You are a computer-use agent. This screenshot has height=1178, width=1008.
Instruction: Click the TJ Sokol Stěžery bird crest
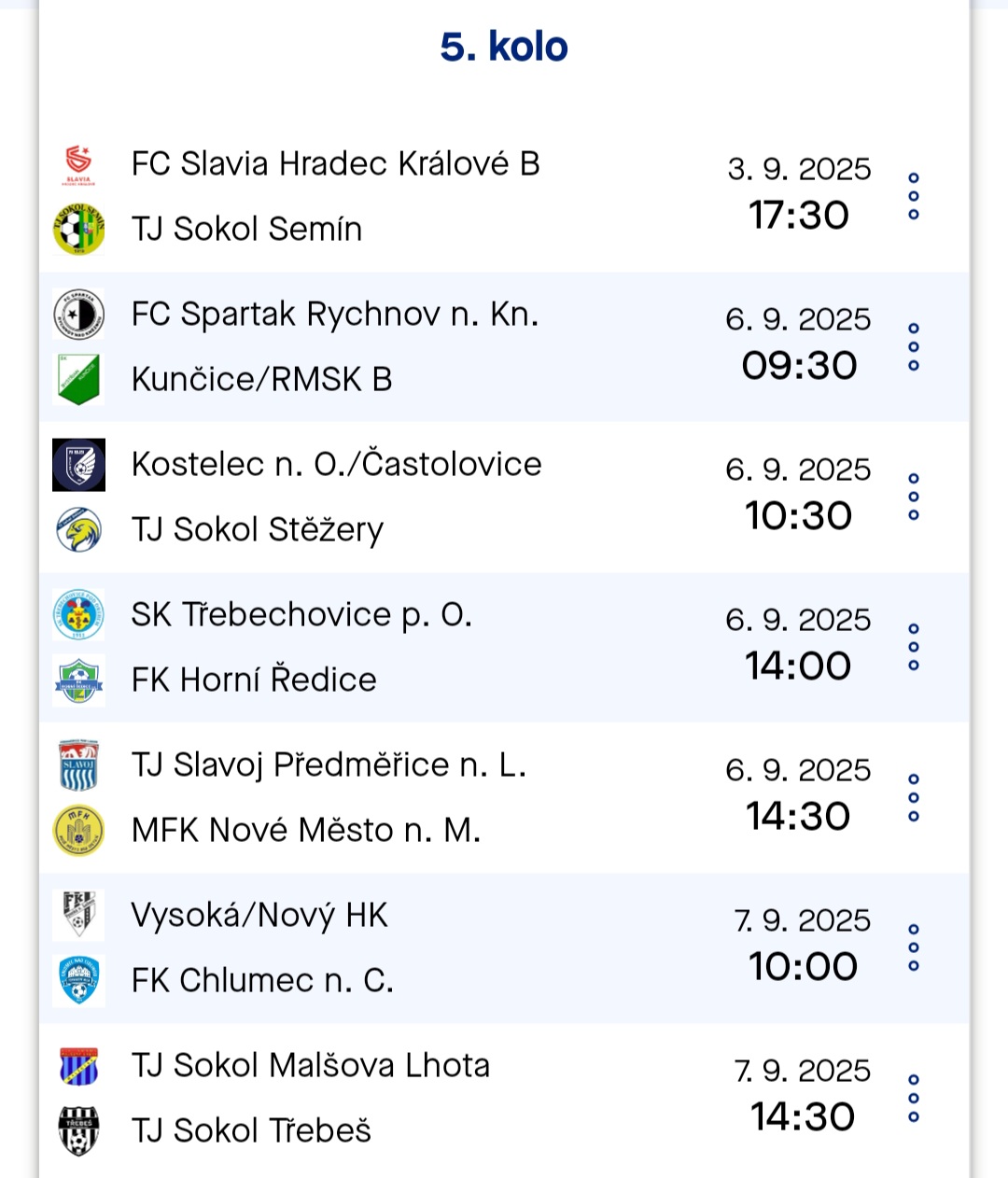point(78,530)
